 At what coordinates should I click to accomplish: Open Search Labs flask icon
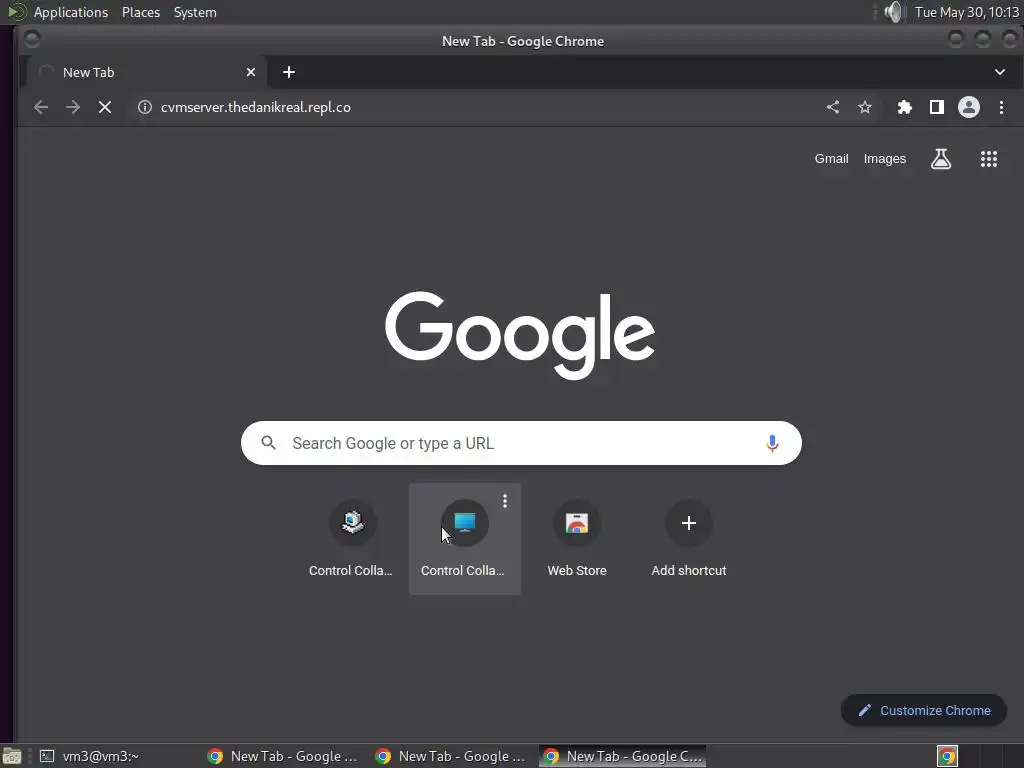tap(940, 159)
